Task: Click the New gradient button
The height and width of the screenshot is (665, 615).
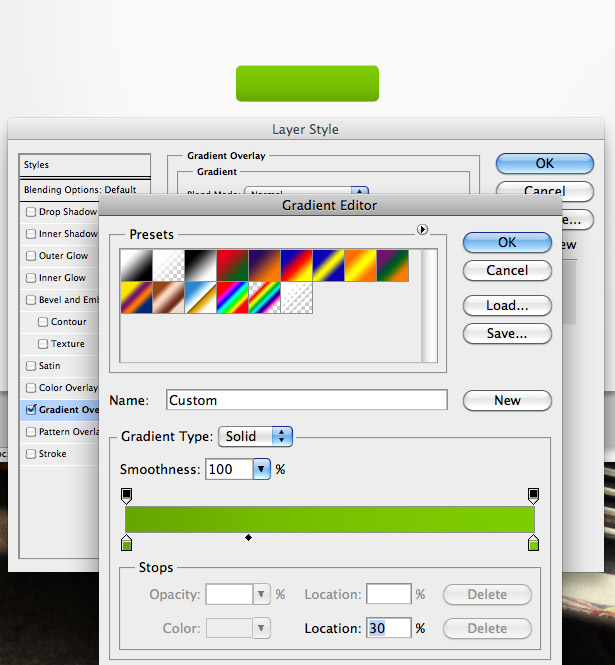Action: 507,400
